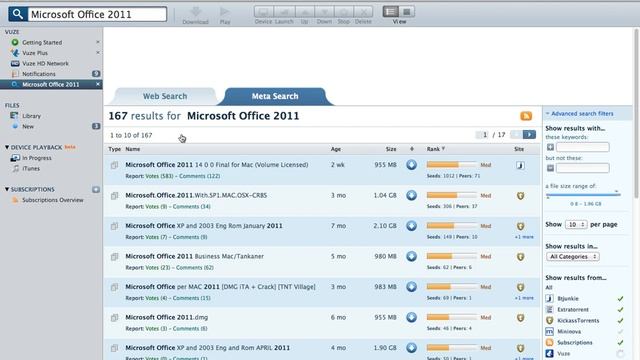Close Vuze Plus sidebar entry
The image size is (640, 360).
98,53
